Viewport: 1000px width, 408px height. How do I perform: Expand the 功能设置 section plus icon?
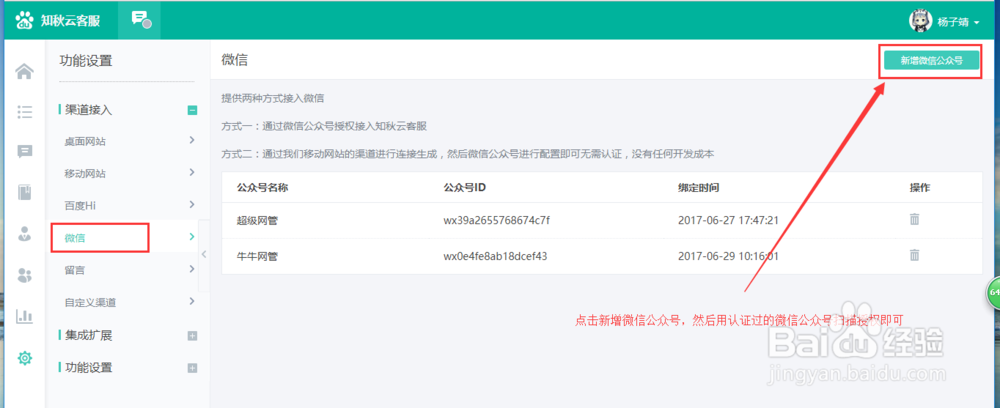click(x=192, y=368)
